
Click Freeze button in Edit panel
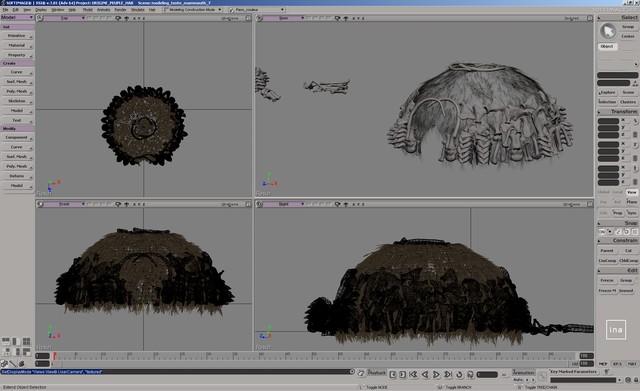point(607,280)
